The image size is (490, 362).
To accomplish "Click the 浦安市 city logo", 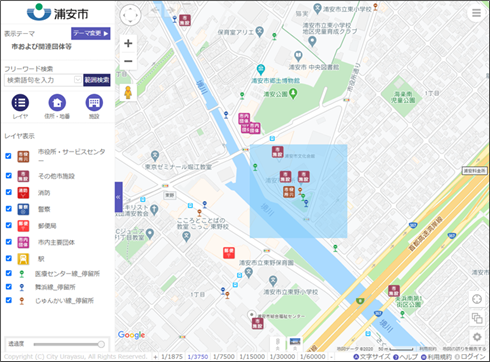I will [58, 13].
